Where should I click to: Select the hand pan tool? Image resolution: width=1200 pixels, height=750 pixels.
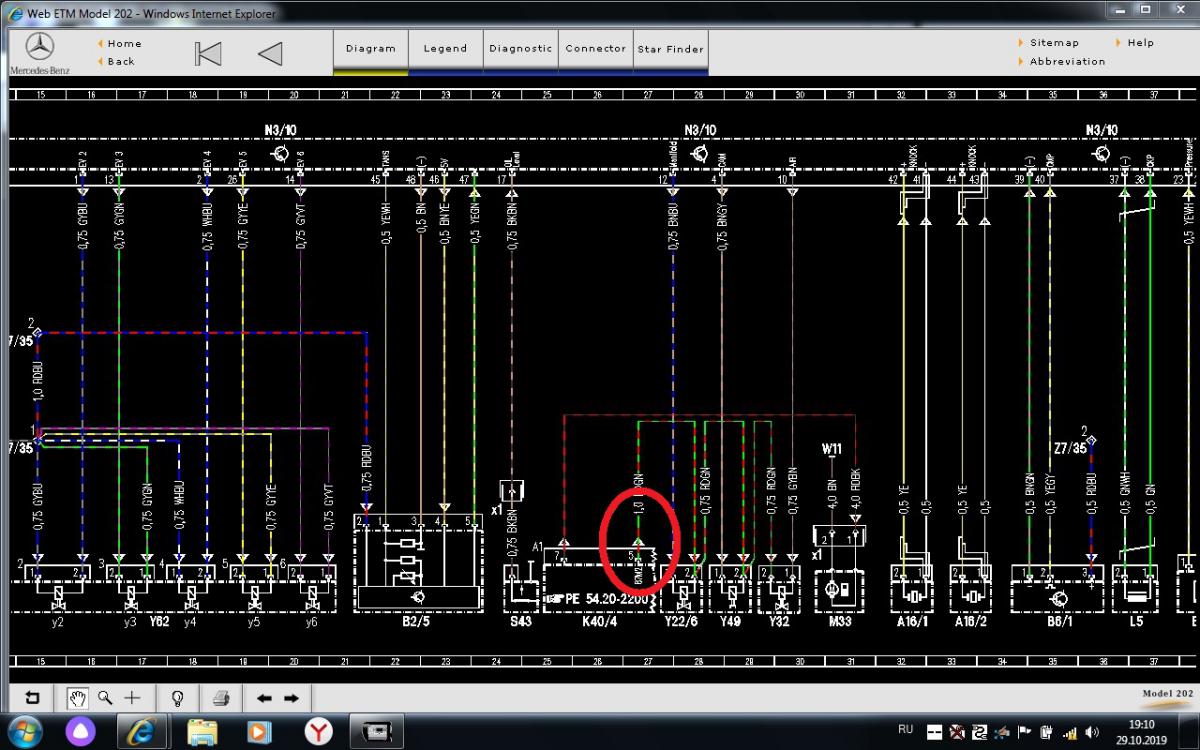click(x=78, y=698)
